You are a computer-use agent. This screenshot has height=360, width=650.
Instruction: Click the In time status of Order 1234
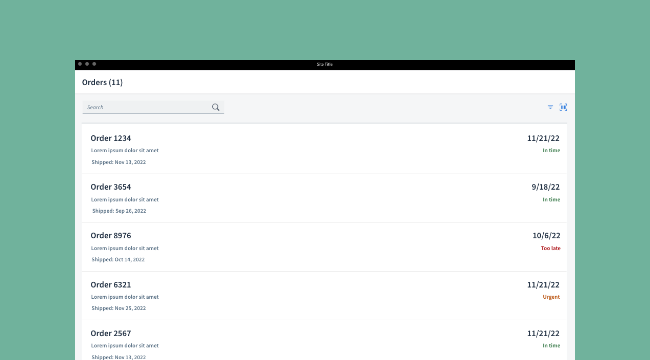point(551,150)
